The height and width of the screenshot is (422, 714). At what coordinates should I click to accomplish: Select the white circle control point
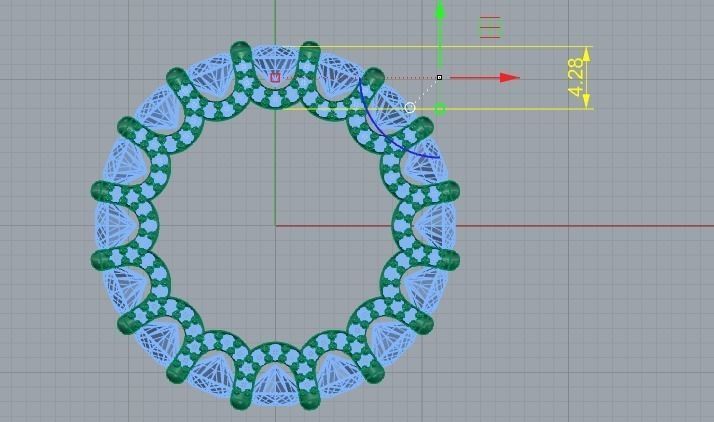pyautogui.click(x=410, y=107)
